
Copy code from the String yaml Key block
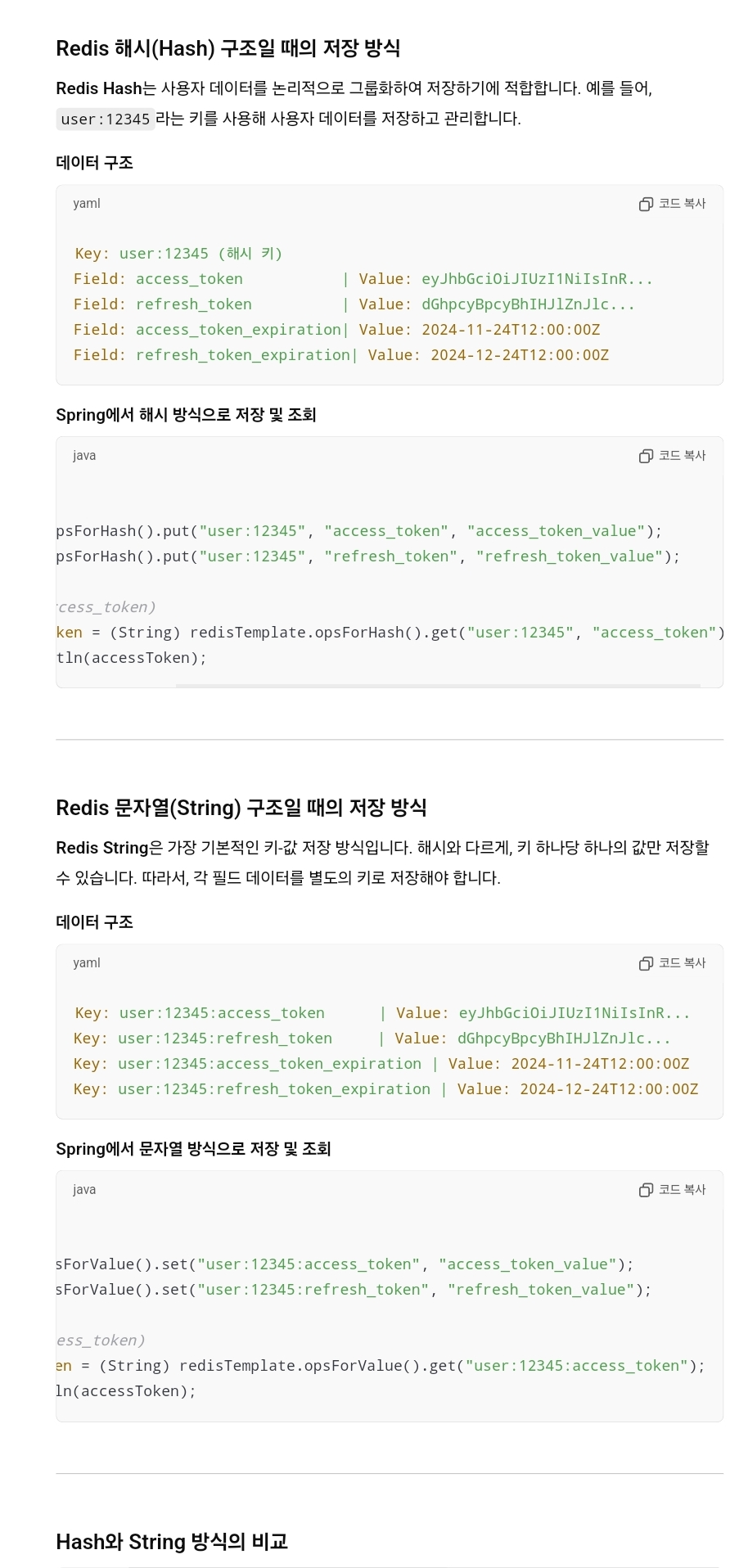[672, 963]
